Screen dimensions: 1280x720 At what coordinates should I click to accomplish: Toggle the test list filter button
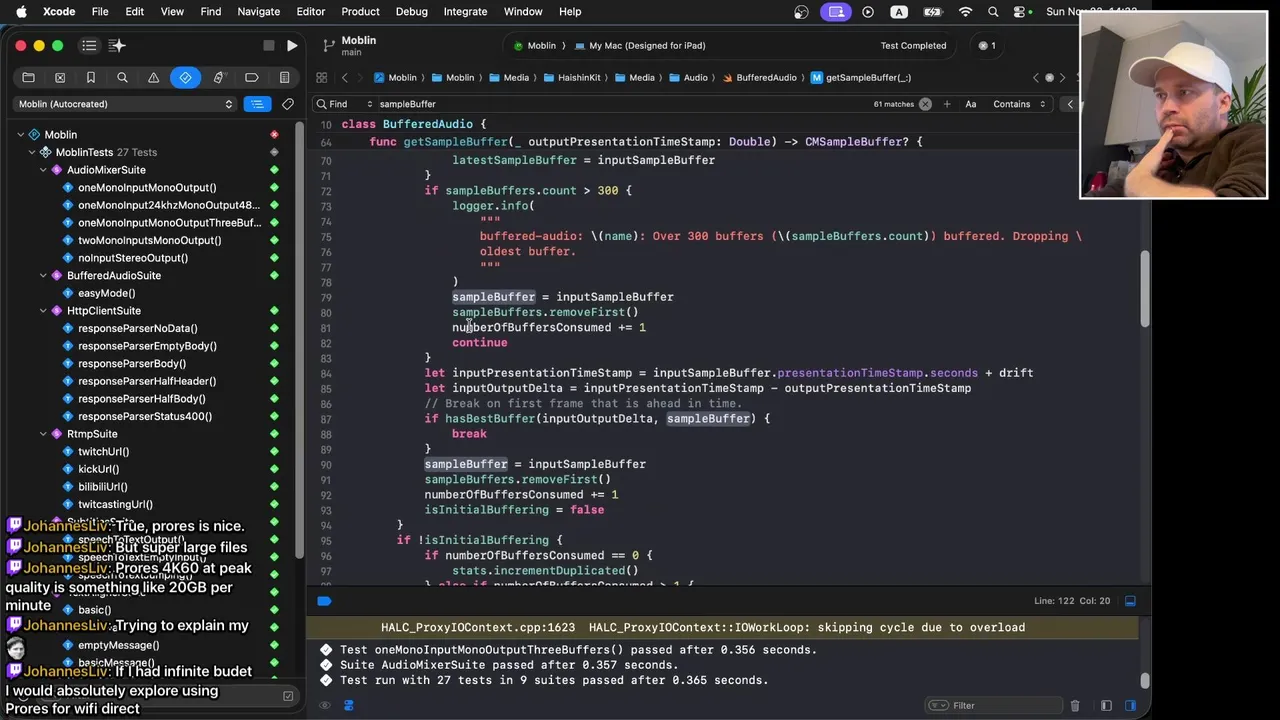258,104
